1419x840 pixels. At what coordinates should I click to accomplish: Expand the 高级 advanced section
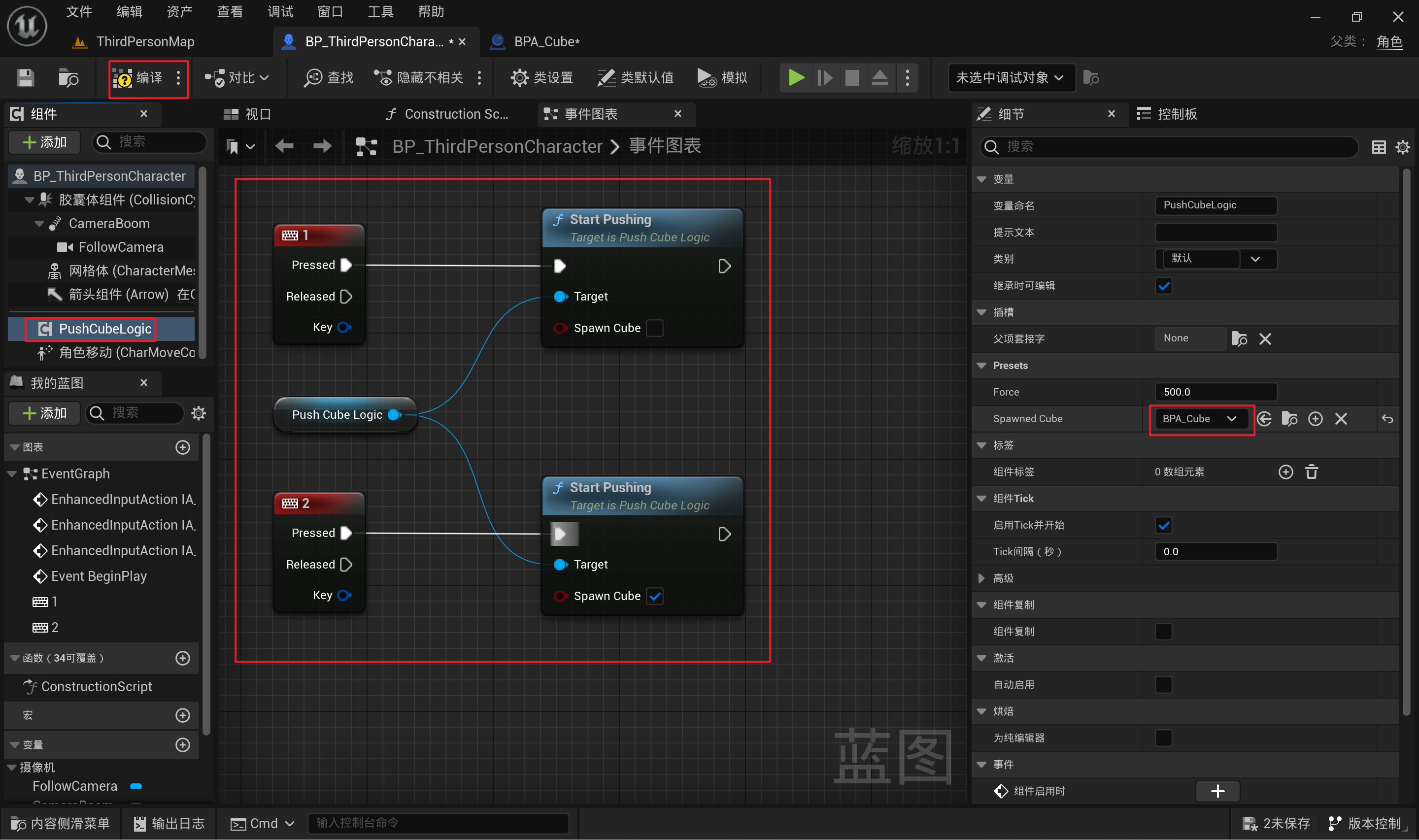click(x=982, y=578)
